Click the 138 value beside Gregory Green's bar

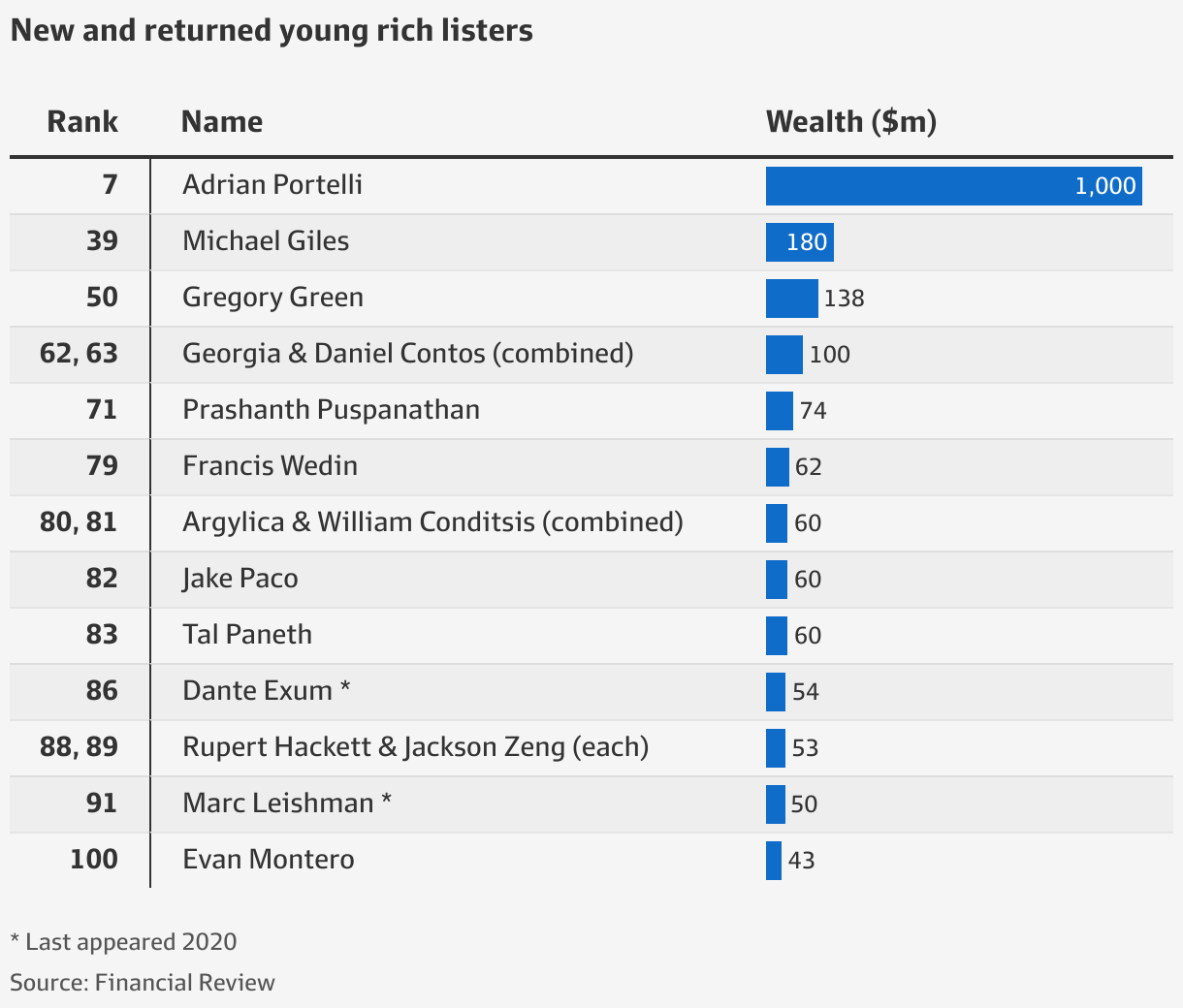coord(844,299)
